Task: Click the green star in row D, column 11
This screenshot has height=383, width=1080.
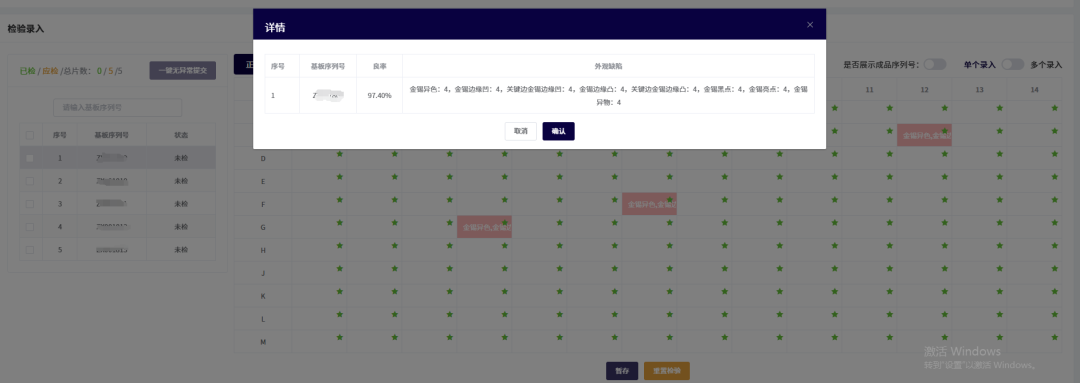Action: [889, 154]
